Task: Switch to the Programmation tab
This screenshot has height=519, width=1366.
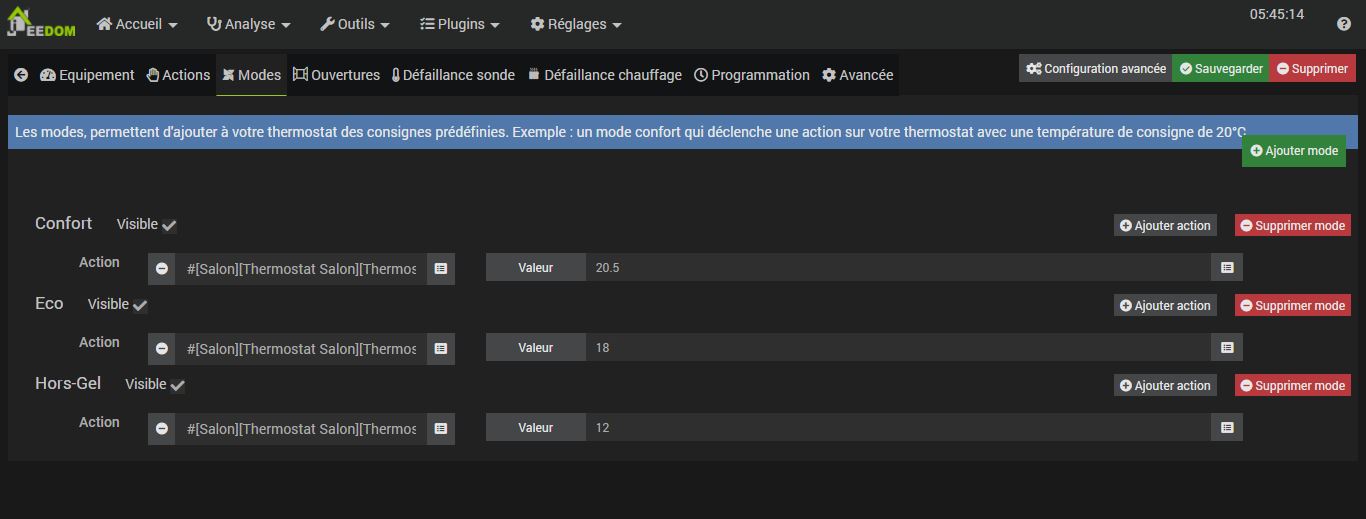Action: tap(752, 75)
